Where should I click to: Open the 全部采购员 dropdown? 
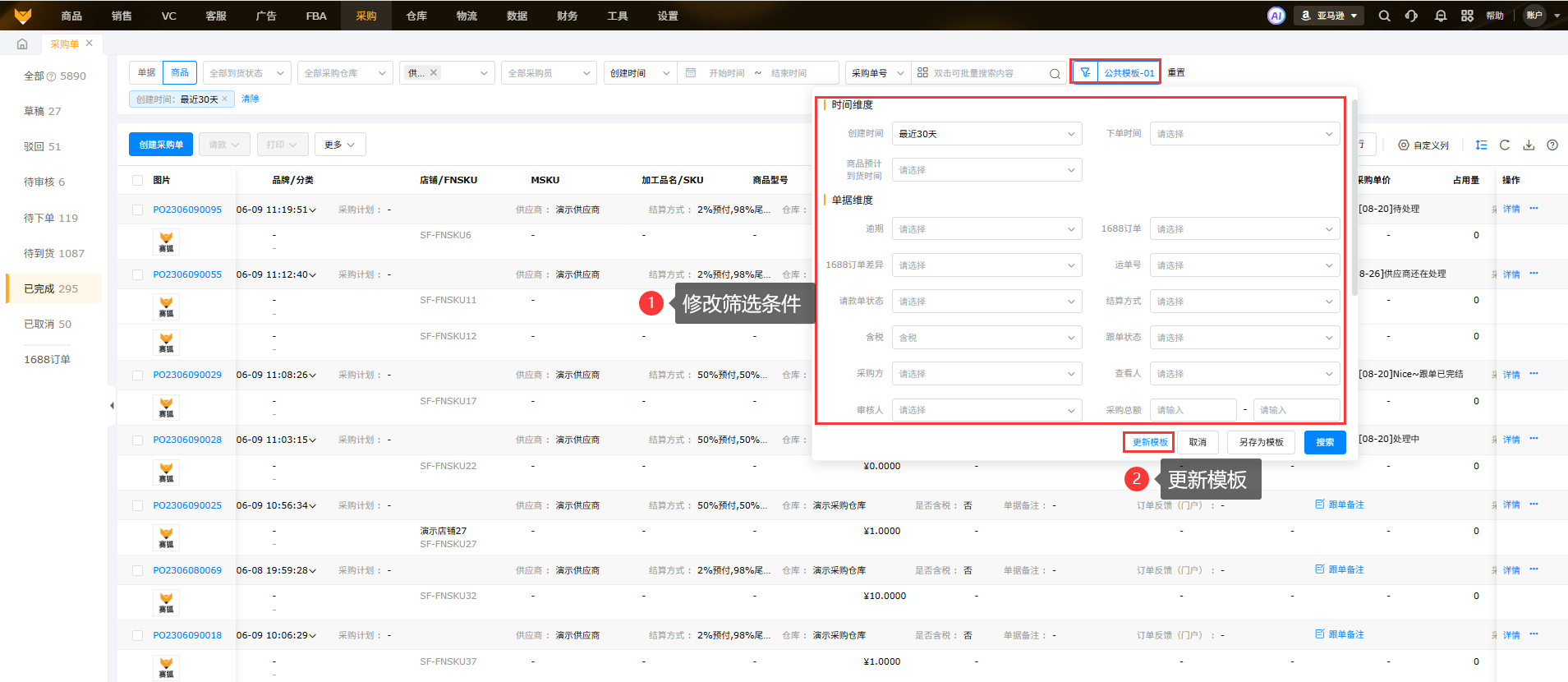point(549,73)
